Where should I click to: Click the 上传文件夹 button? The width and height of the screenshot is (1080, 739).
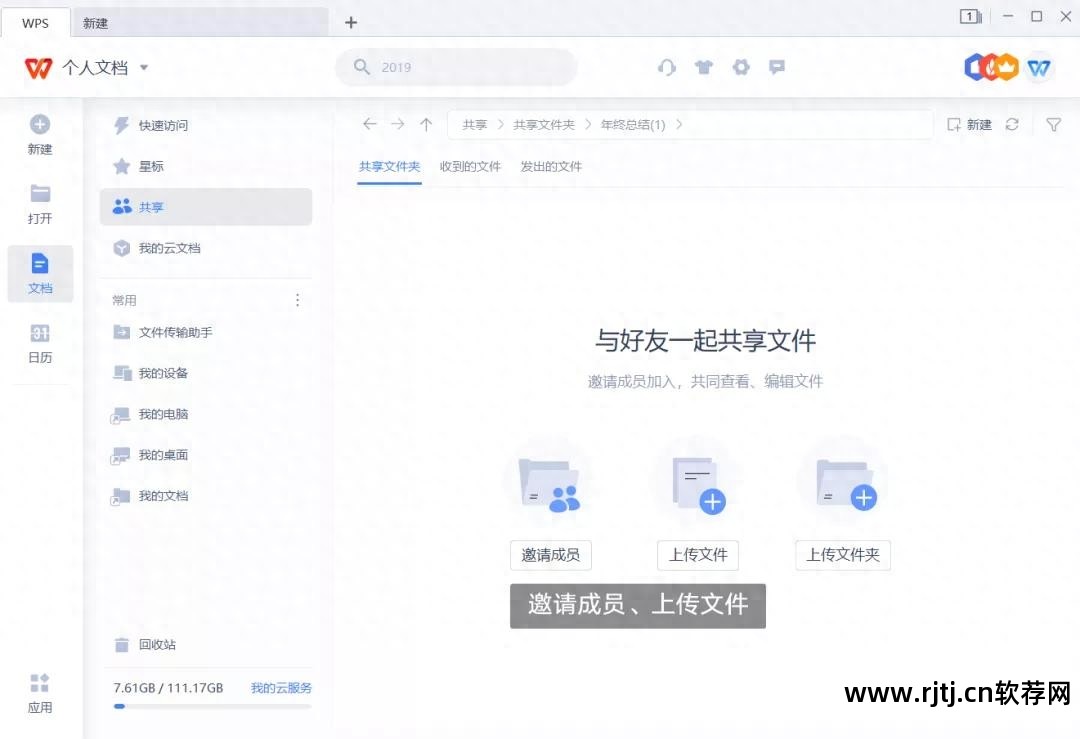[843, 555]
